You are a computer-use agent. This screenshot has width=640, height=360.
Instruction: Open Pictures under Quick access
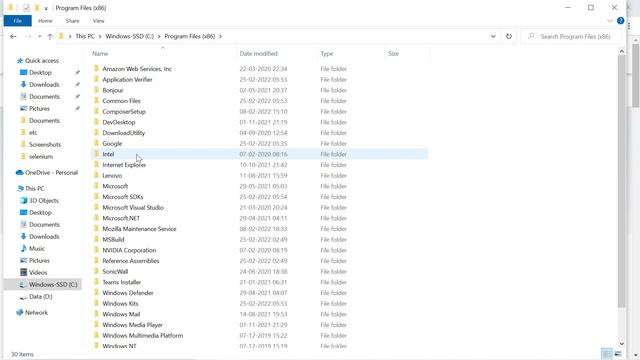(x=39, y=109)
